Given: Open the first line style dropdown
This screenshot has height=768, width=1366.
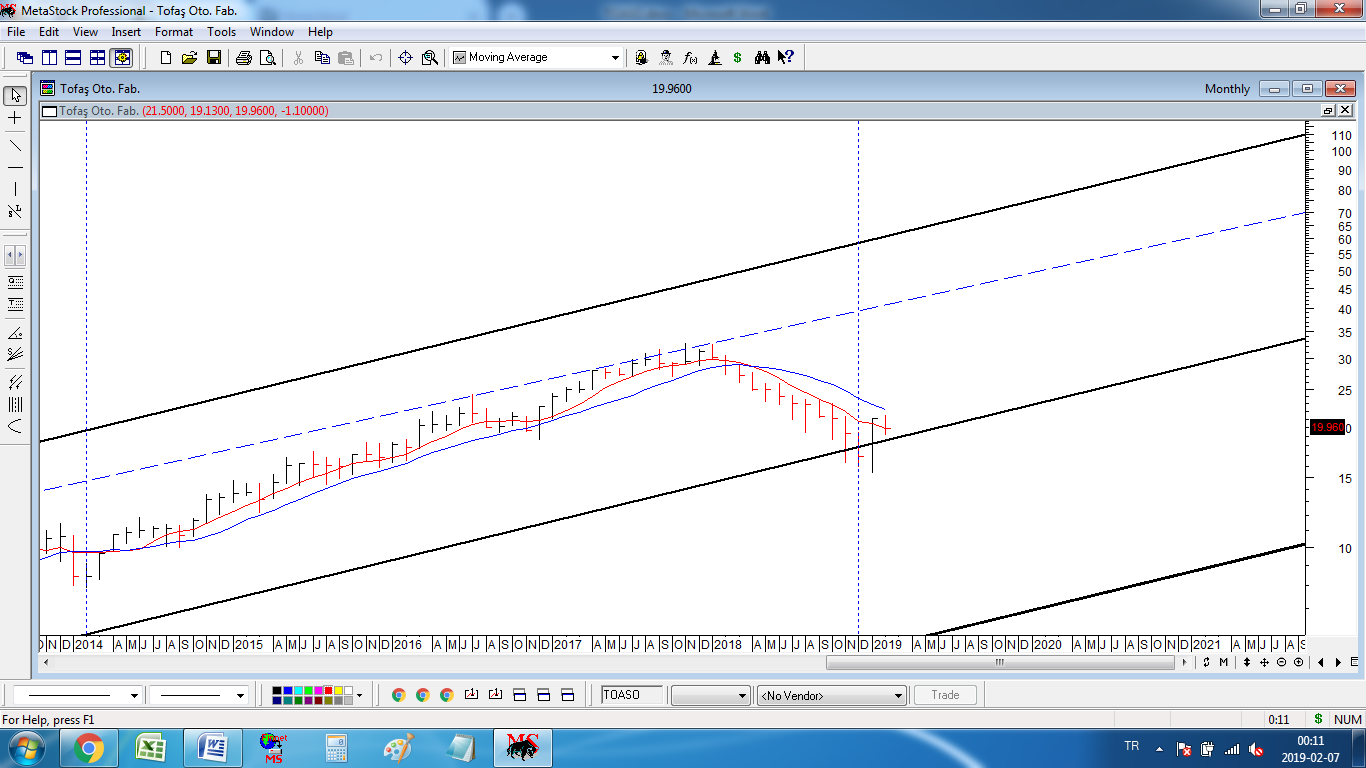Looking at the screenshot, I should click(135, 695).
